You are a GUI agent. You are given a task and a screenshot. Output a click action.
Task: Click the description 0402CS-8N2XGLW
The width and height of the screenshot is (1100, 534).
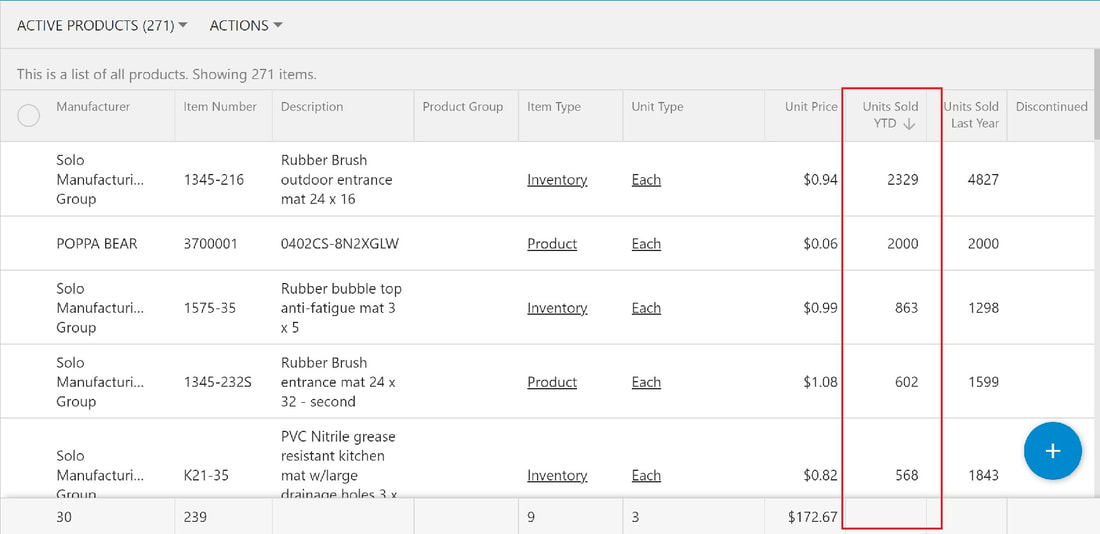[x=340, y=243]
